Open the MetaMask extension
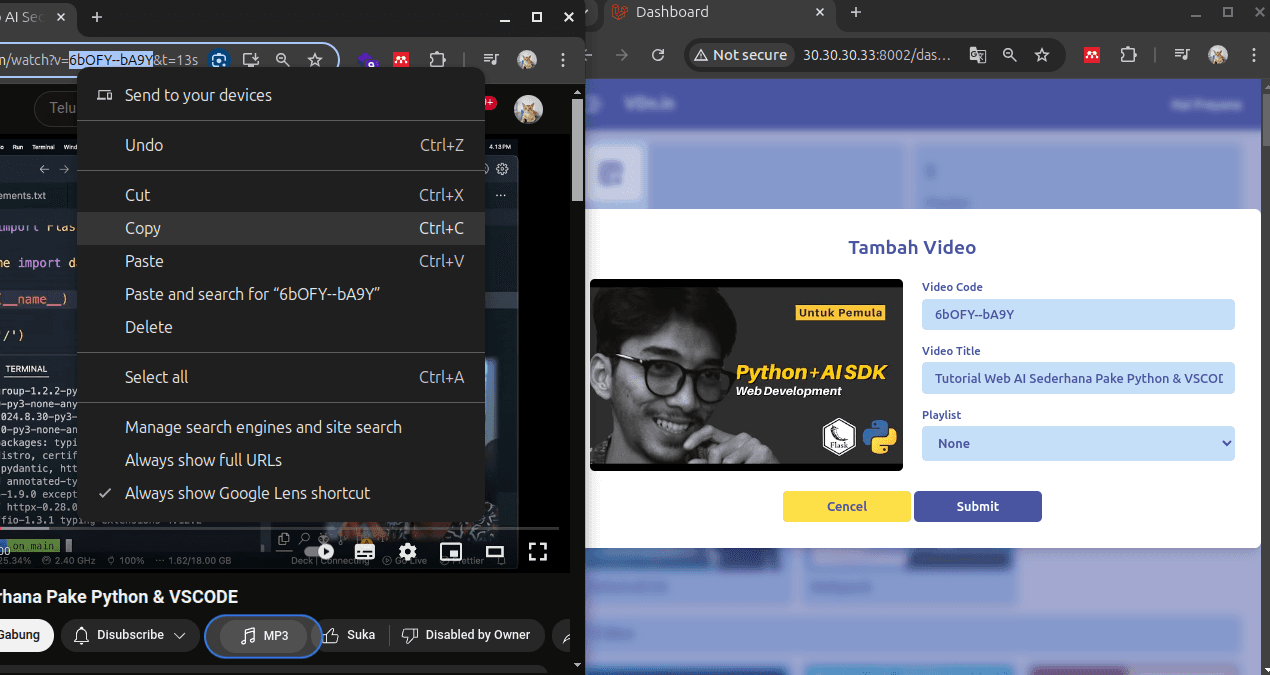Image resolution: width=1270 pixels, height=675 pixels. tap(401, 59)
